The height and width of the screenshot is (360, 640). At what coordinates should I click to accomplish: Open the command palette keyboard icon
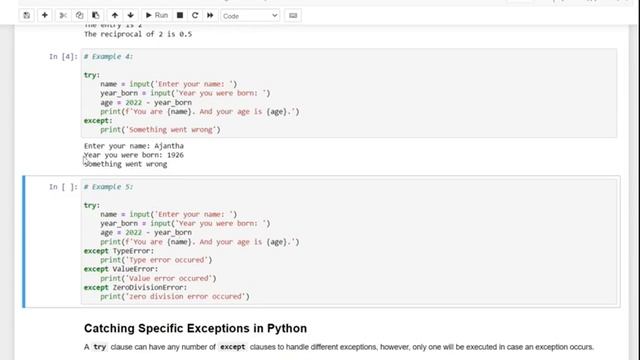(x=293, y=16)
